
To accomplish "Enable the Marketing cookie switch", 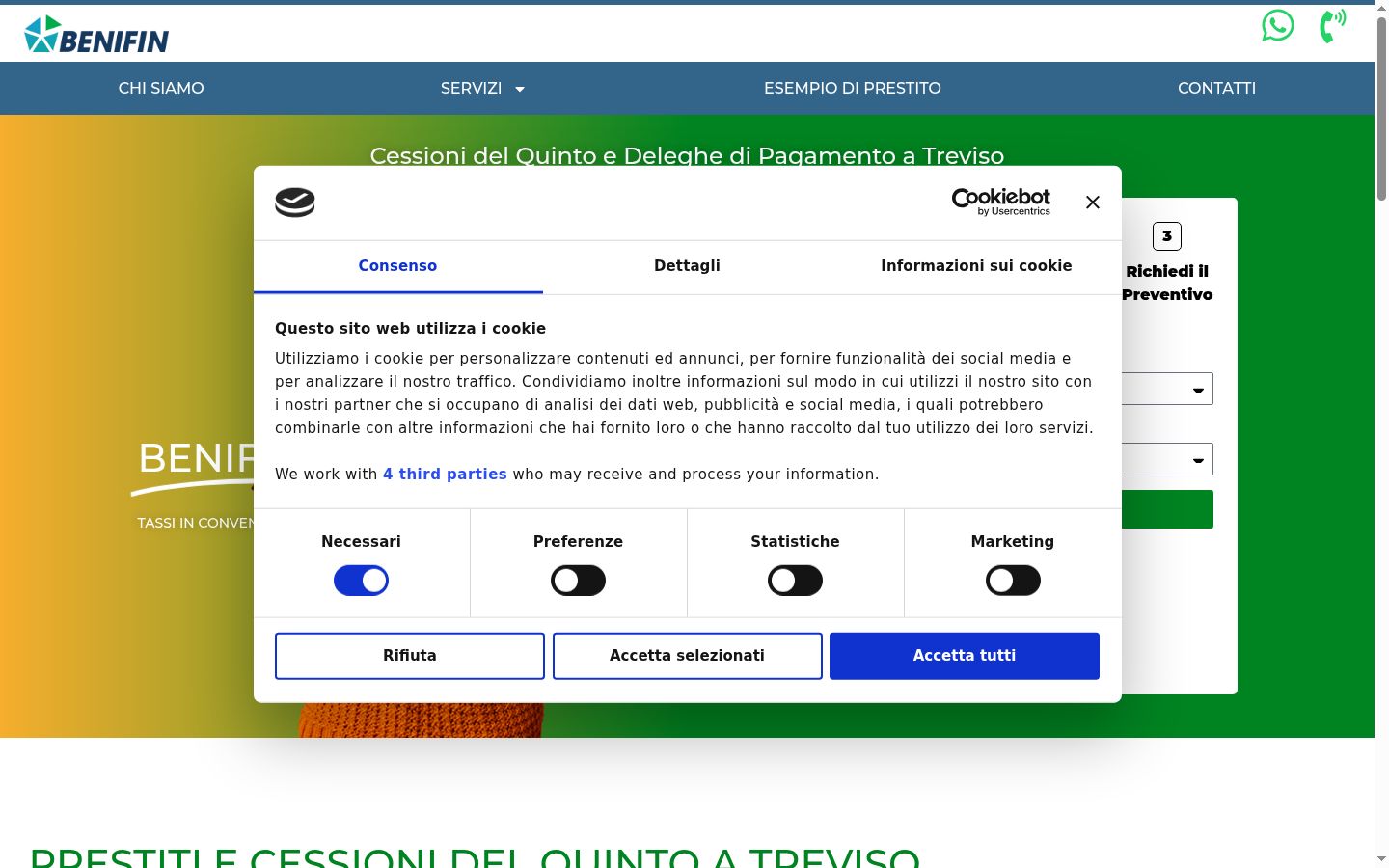I will (1013, 581).
